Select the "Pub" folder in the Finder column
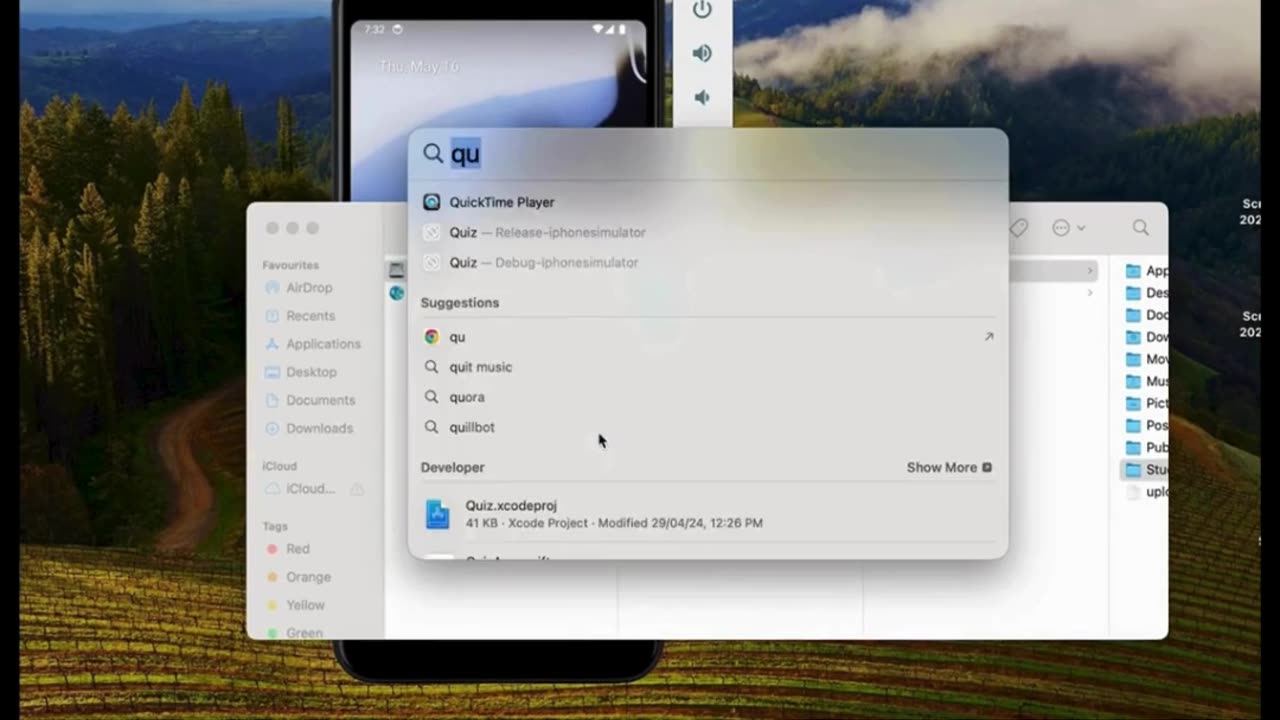1280x720 pixels. click(1145, 447)
